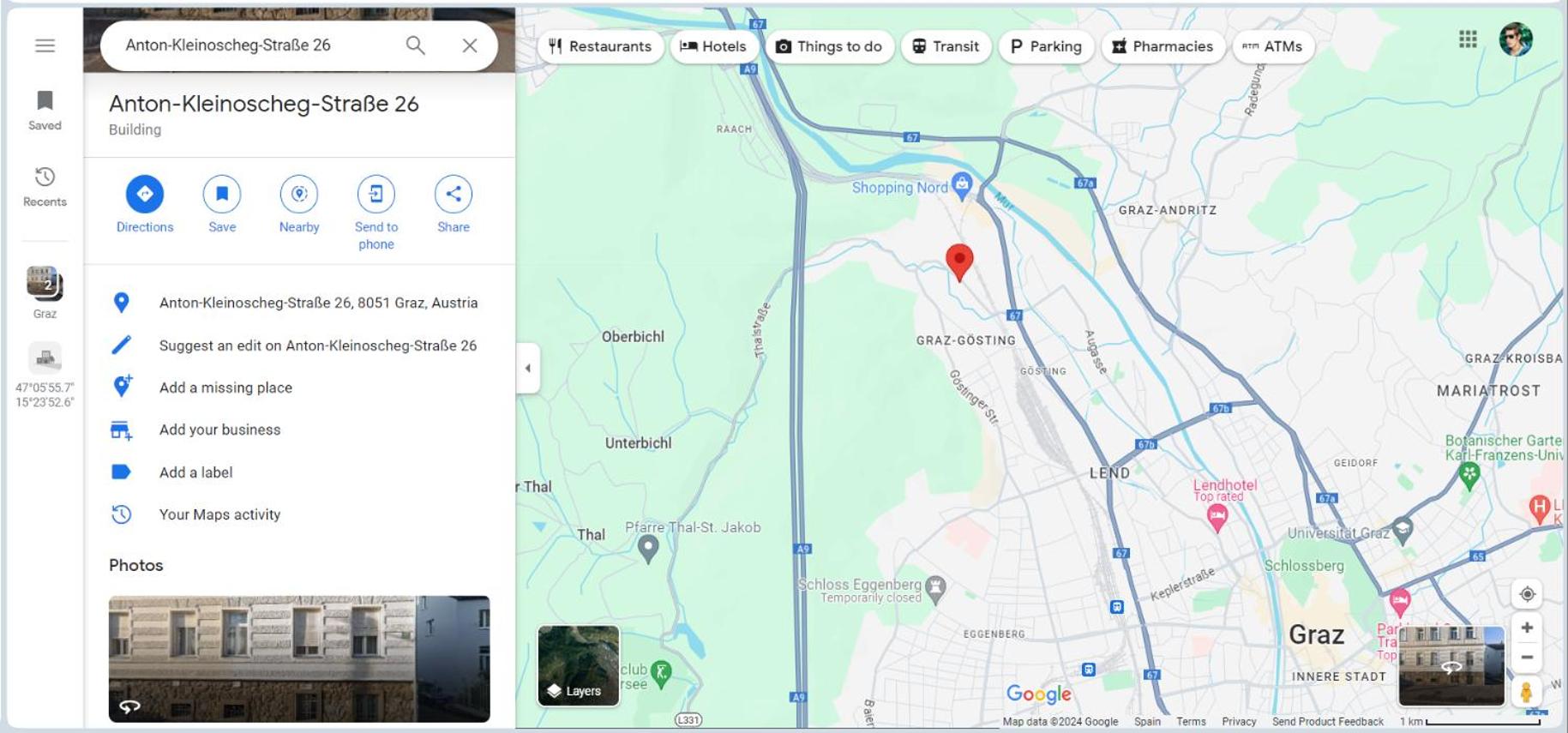Filter map by Hotels
1568x733 pixels.
coord(713,46)
